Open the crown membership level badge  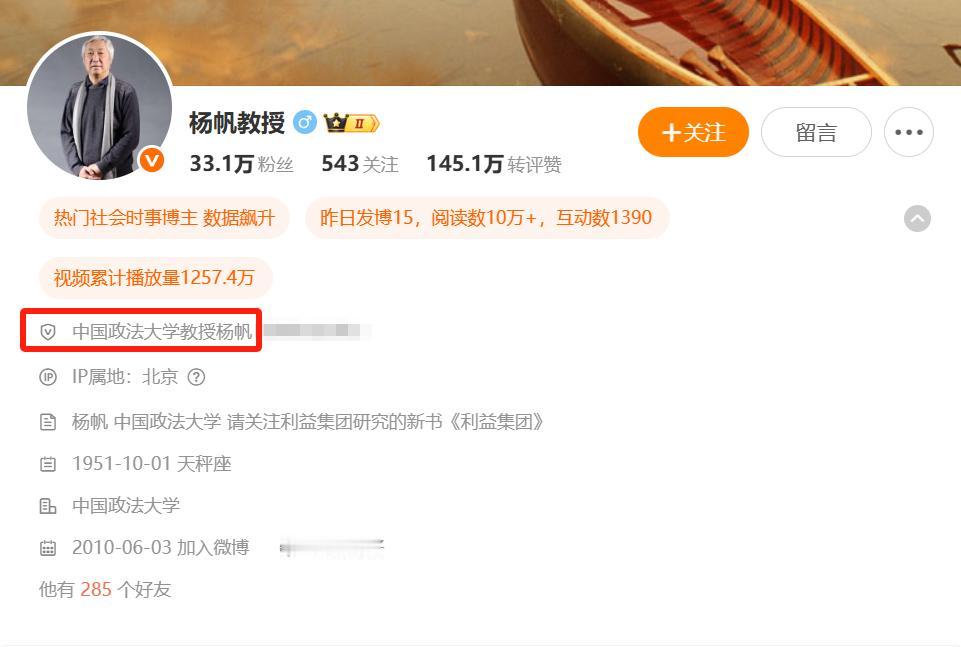click(x=351, y=123)
